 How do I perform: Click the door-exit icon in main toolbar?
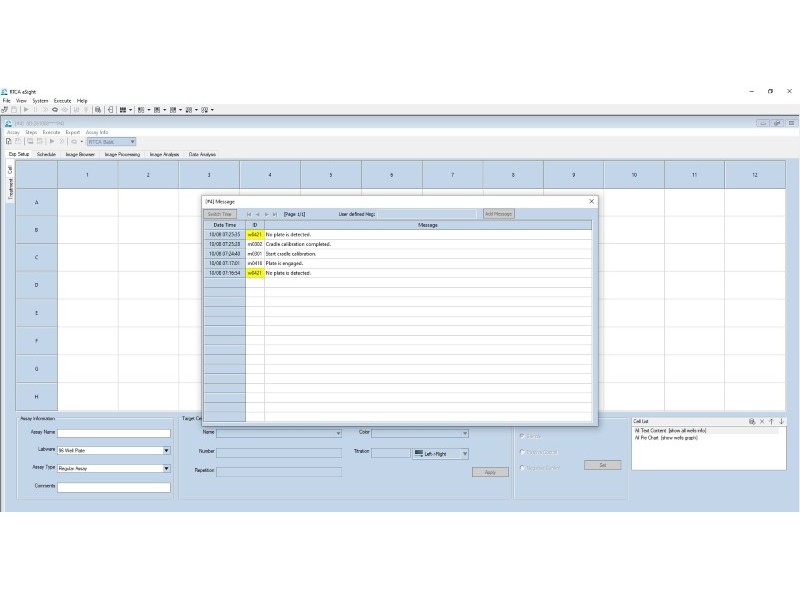(110, 110)
